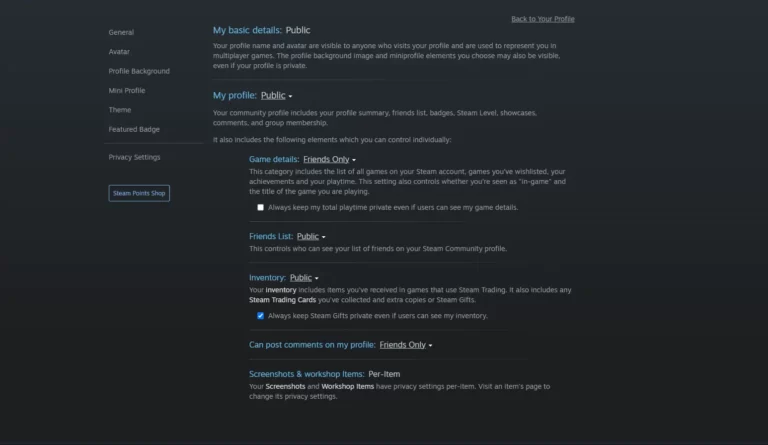
Task: Open the My profile Public dropdown
Action: tap(276, 95)
